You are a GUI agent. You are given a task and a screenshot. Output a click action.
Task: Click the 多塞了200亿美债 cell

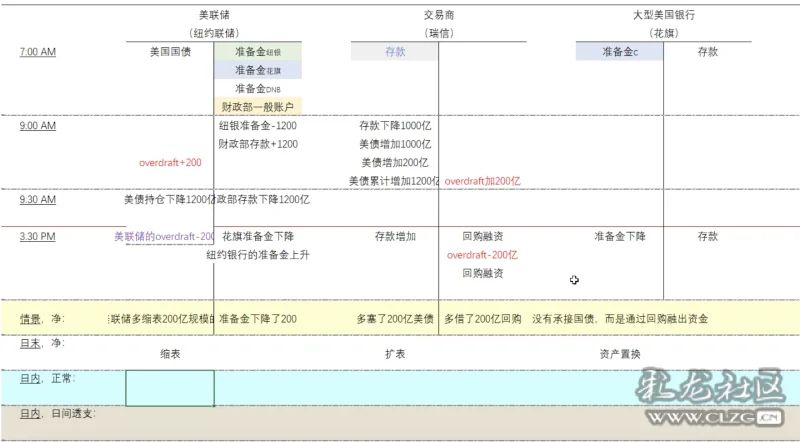point(395,319)
